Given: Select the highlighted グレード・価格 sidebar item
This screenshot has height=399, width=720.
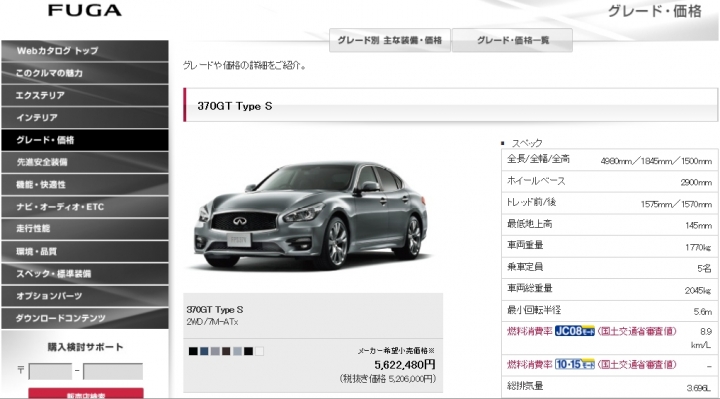Looking at the screenshot, I should pos(85,140).
